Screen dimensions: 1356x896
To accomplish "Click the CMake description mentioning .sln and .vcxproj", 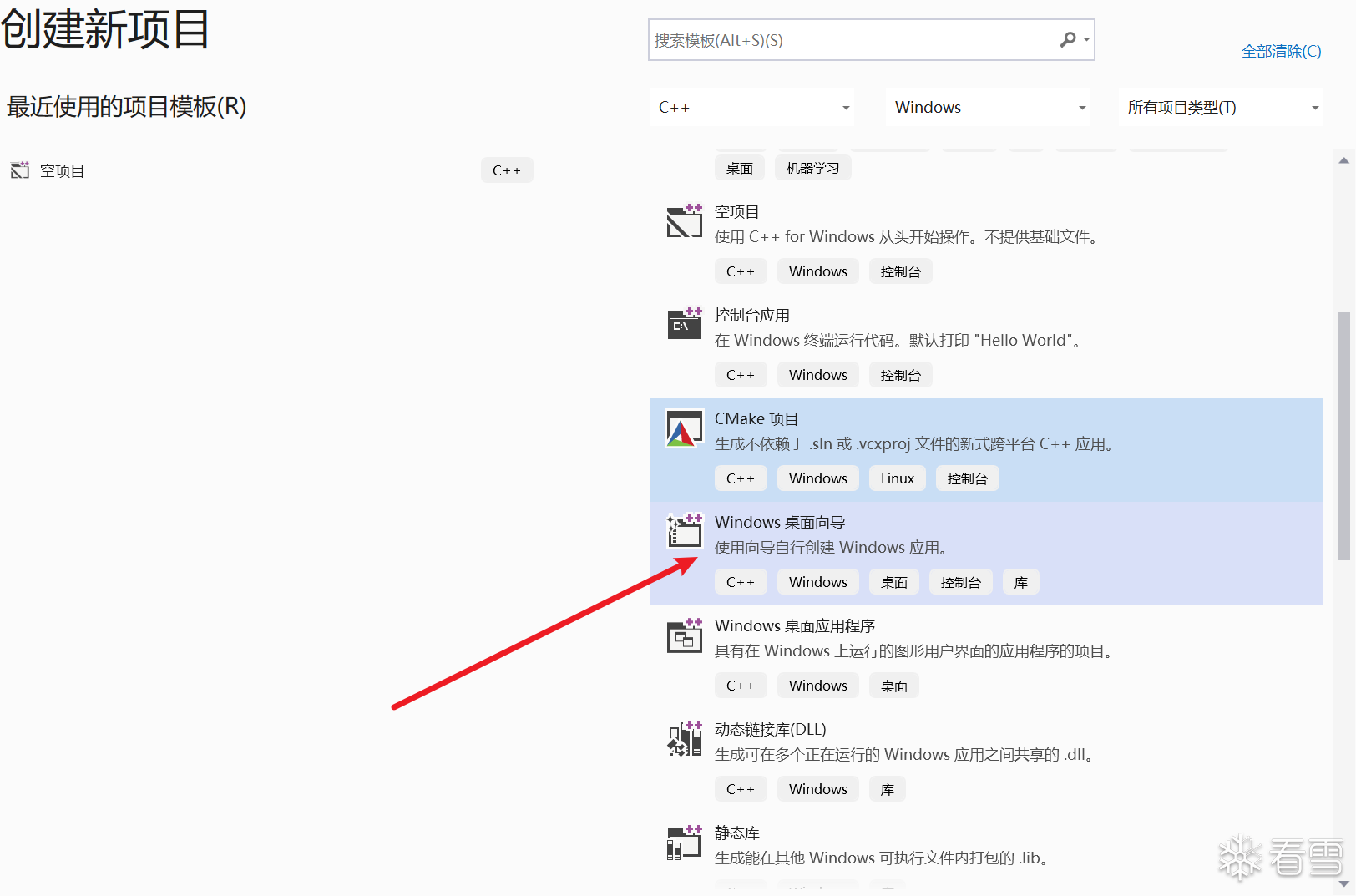I will [915, 444].
